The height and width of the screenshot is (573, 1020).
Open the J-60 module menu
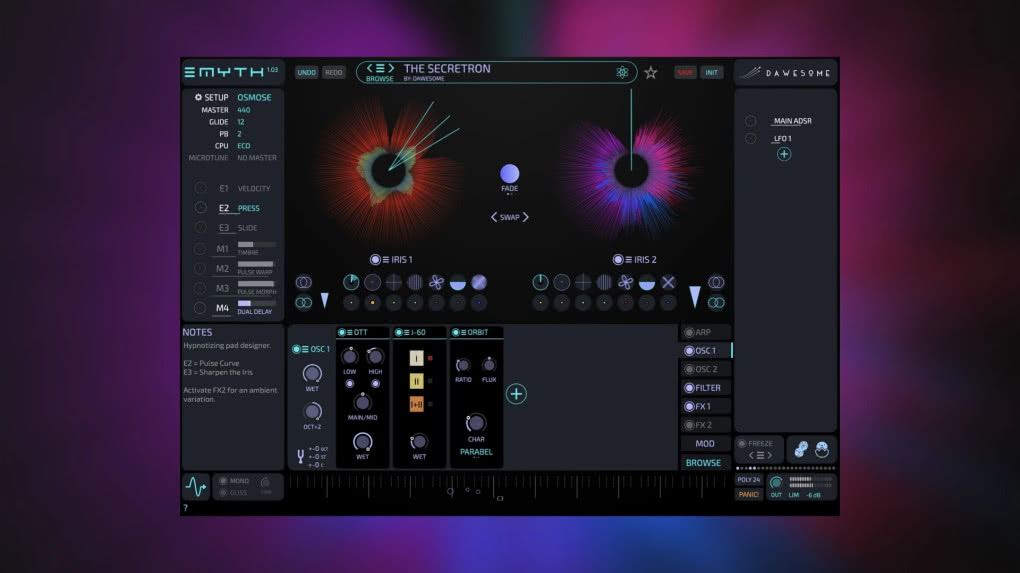[x=407, y=332]
